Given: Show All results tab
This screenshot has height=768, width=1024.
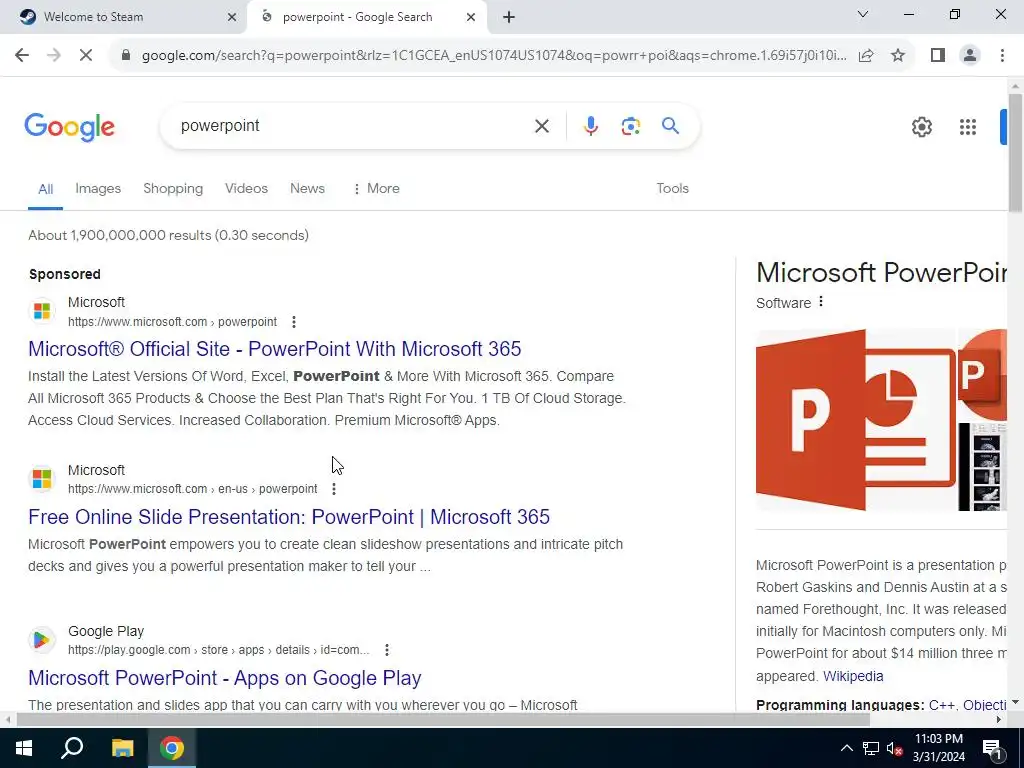Looking at the screenshot, I should click(x=45, y=189).
